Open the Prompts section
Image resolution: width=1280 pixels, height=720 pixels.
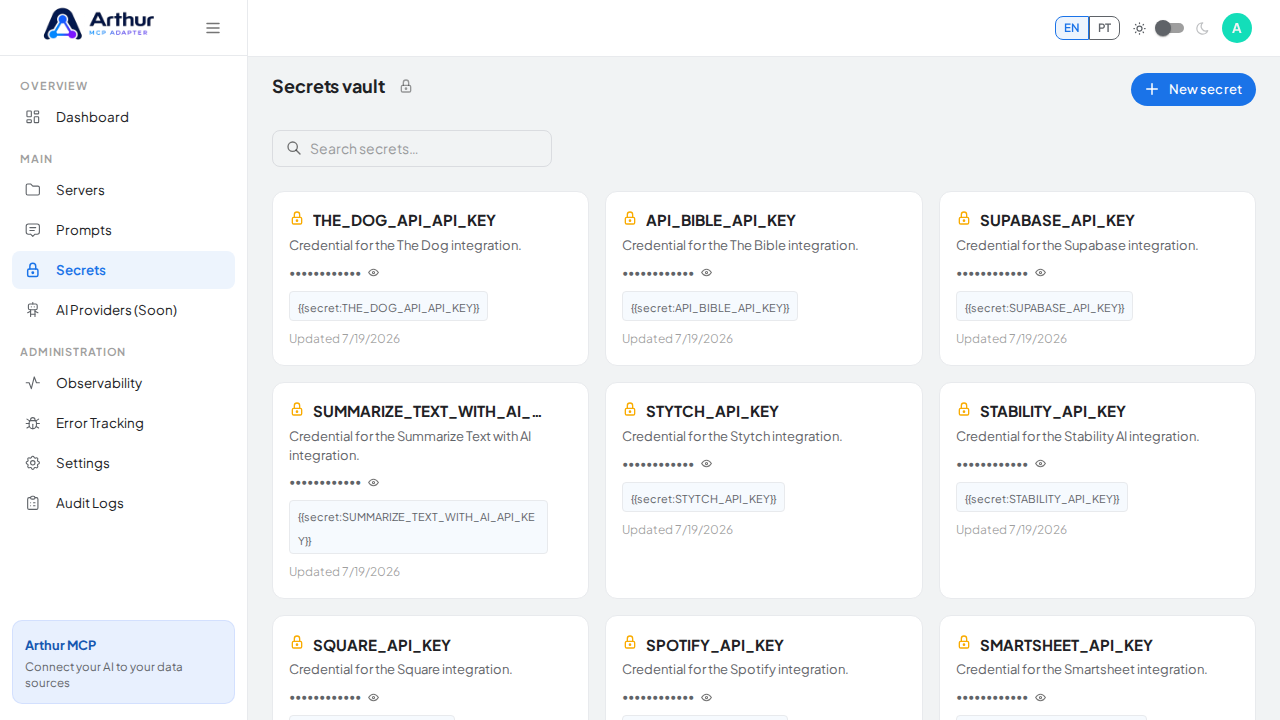click(123, 230)
